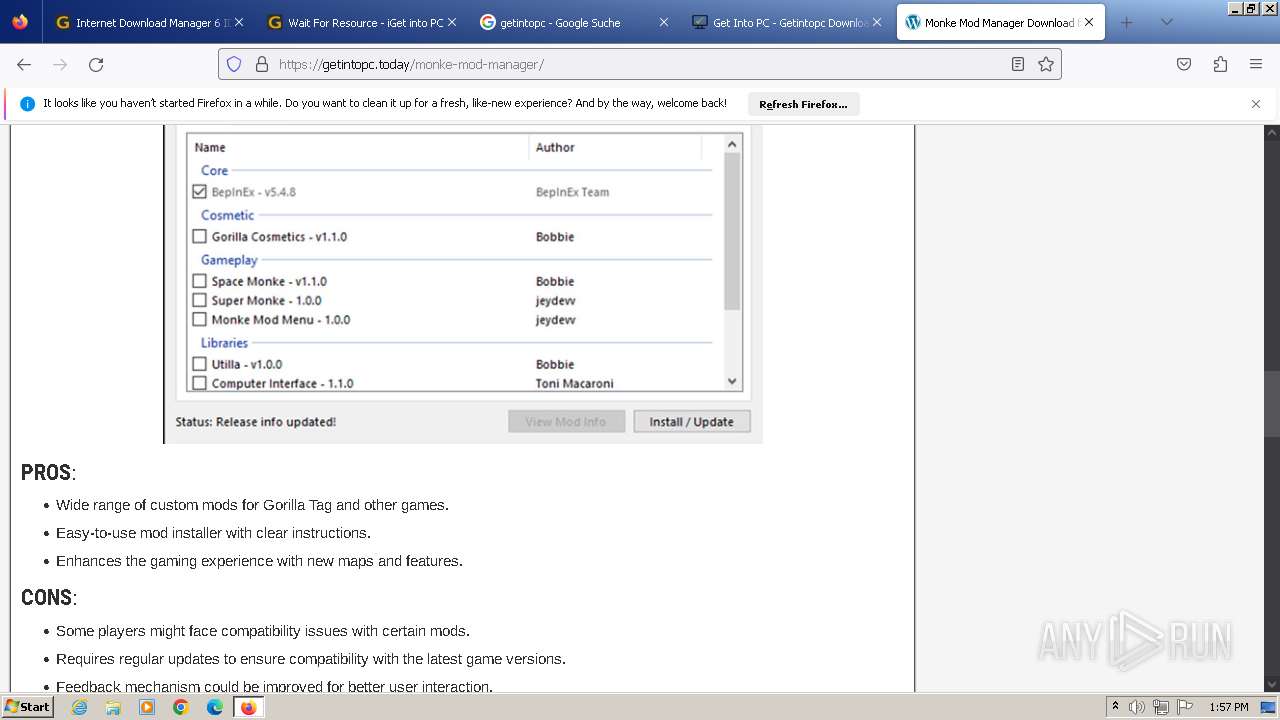Select Firefox taskbar button

pos(248,707)
